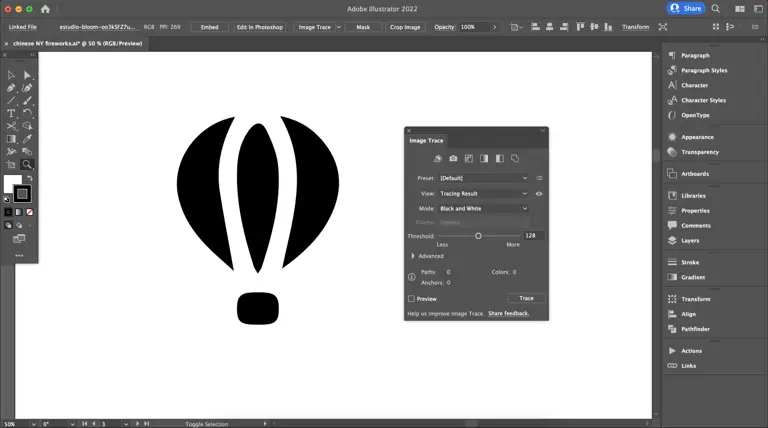
Task: Open the Preset dropdown showing Default
Action: (483, 178)
